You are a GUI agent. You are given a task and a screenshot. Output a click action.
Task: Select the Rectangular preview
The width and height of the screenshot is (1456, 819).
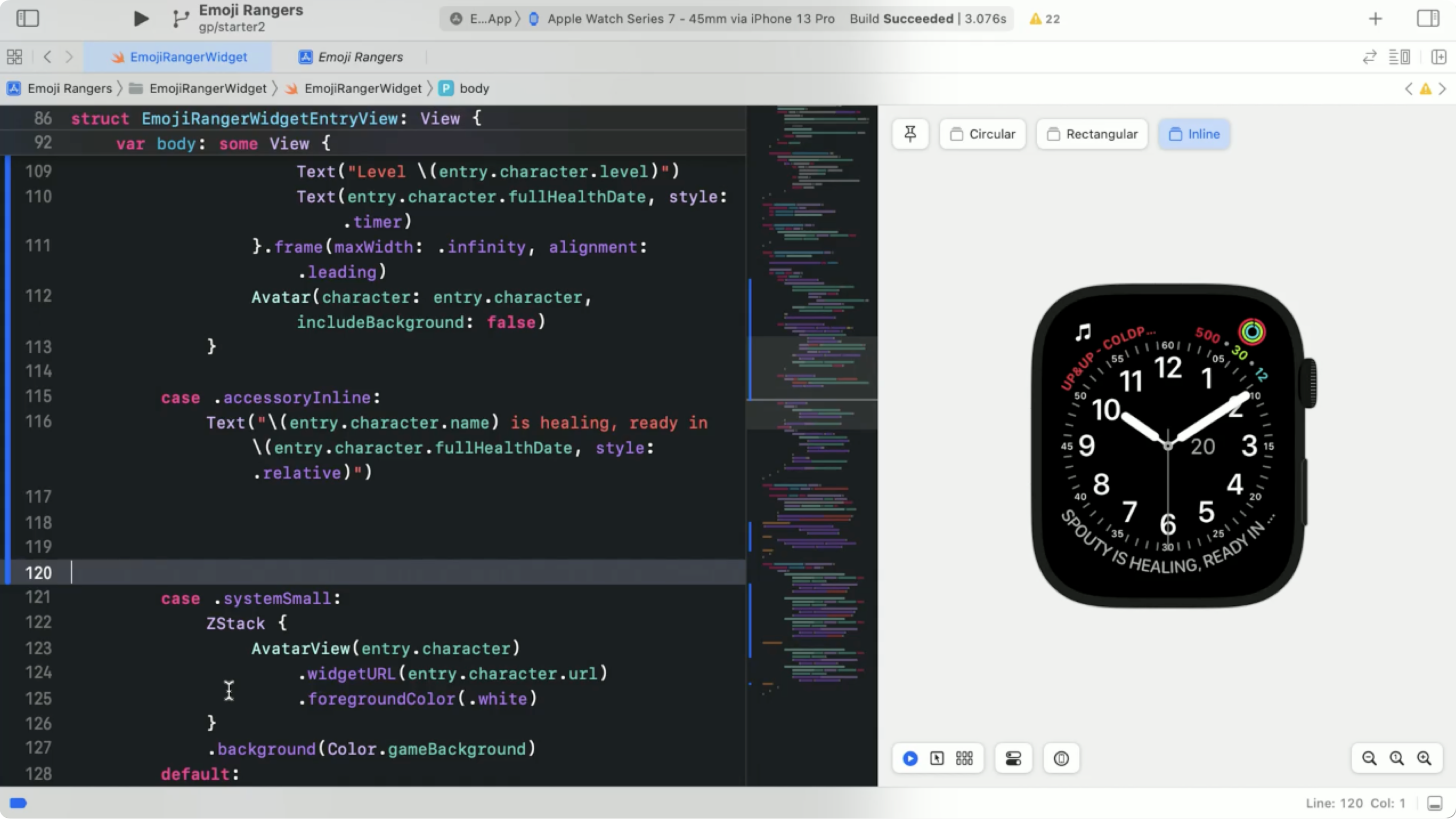pyautogui.click(x=1092, y=134)
